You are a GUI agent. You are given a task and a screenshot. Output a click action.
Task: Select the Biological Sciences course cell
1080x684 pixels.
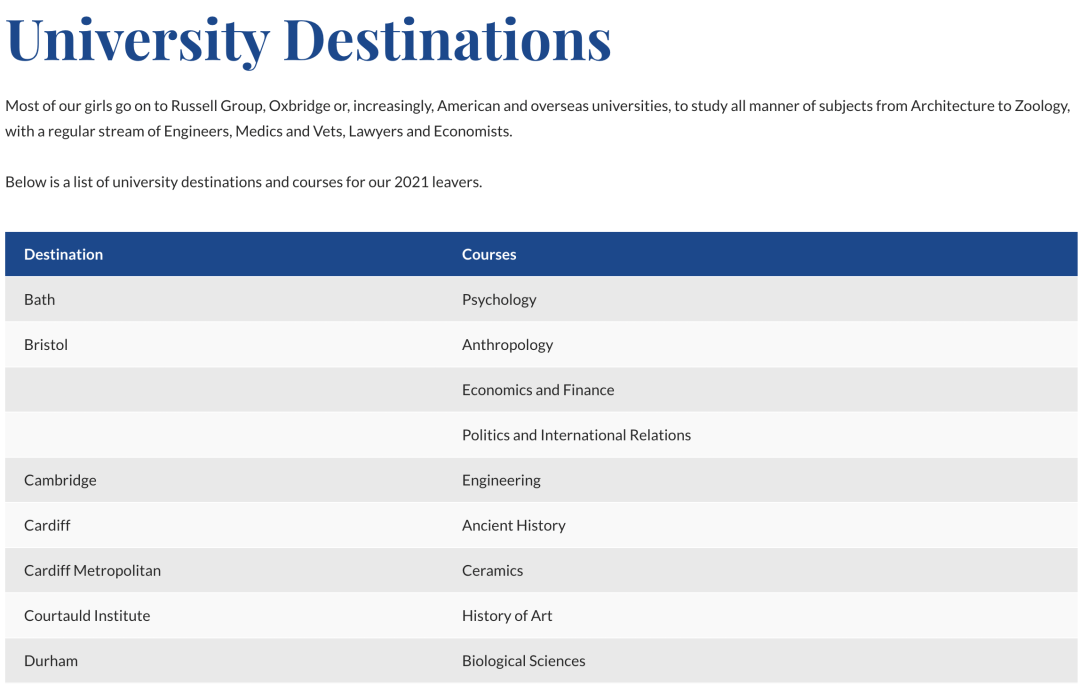pyautogui.click(x=523, y=661)
